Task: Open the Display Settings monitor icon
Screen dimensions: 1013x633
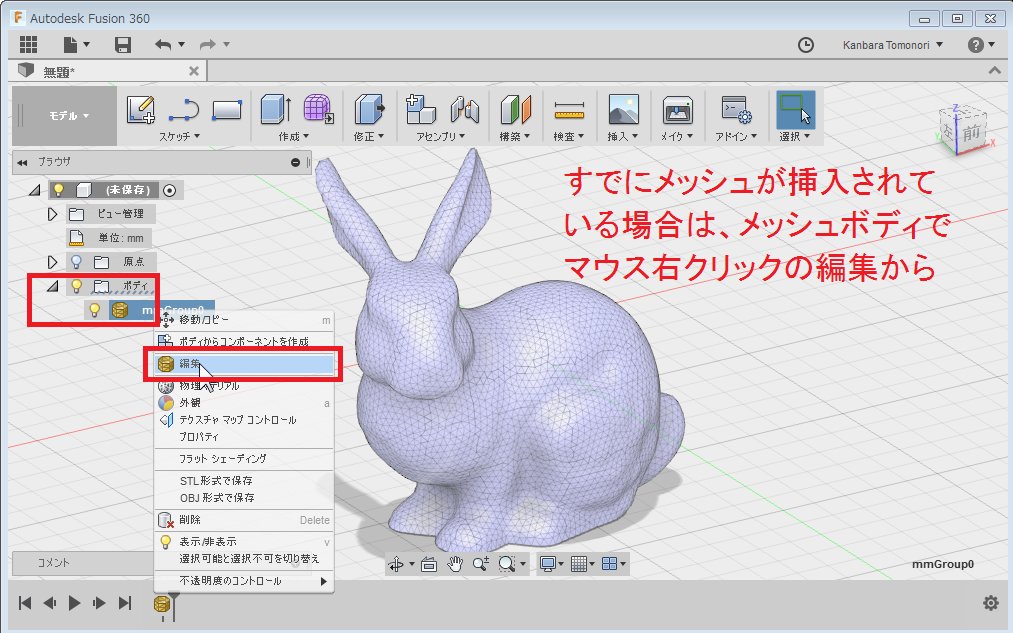Action: point(548,564)
